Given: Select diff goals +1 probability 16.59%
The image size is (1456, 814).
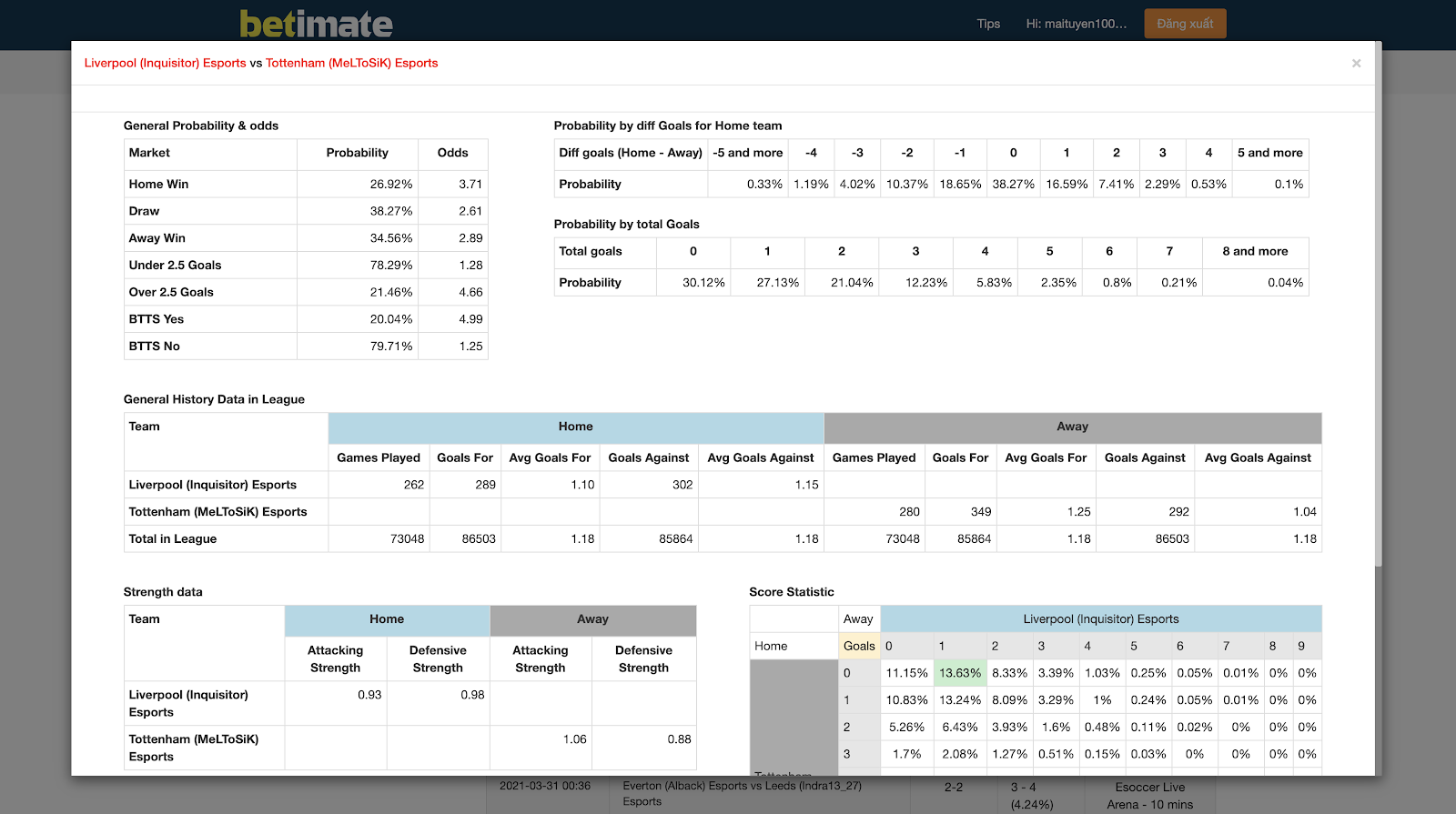Looking at the screenshot, I should 1067,184.
